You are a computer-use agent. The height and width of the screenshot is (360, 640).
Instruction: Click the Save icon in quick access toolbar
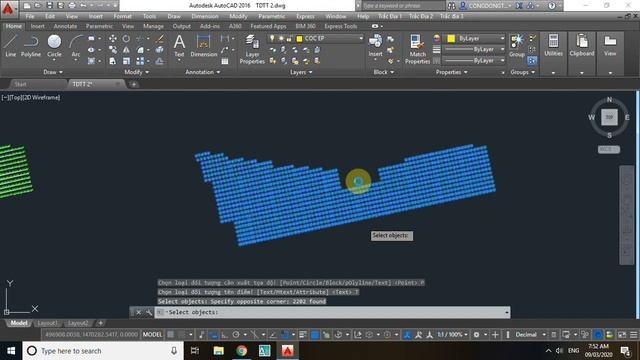(x=49, y=6)
